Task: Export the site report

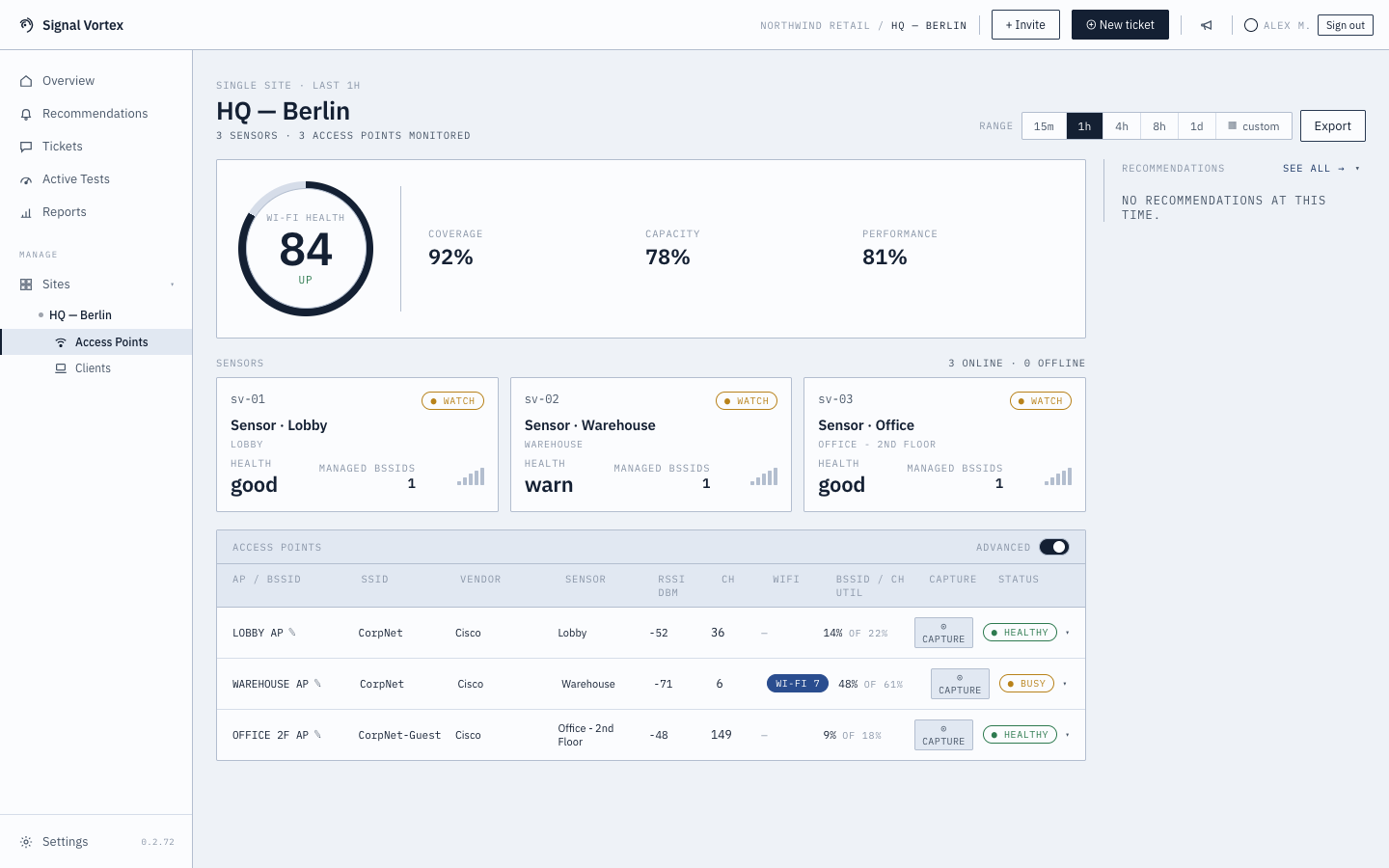Action: click(x=1333, y=126)
